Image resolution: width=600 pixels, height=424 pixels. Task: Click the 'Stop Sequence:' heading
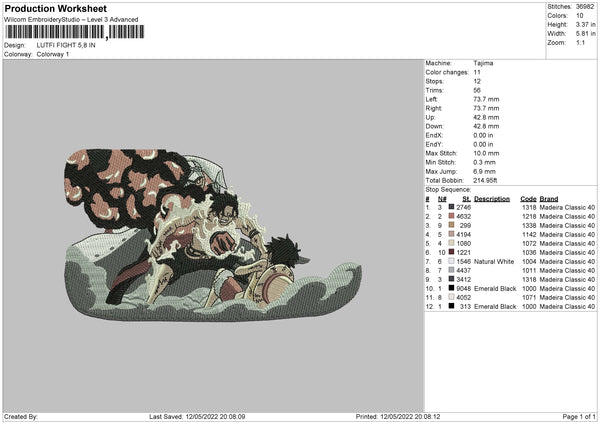448,189
